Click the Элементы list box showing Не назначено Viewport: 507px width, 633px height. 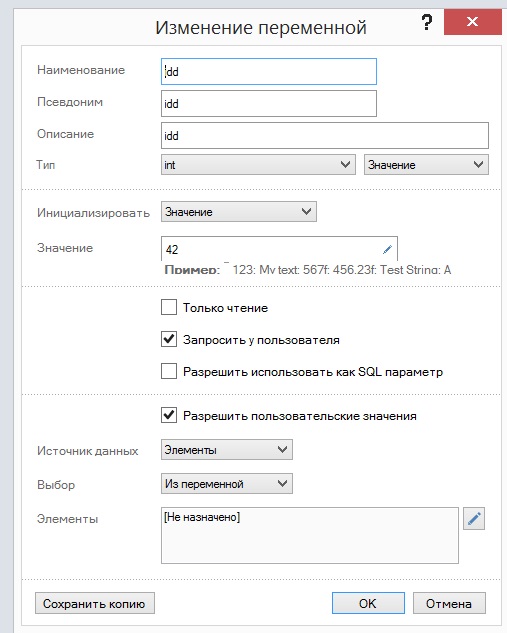[x=310, y=535]
